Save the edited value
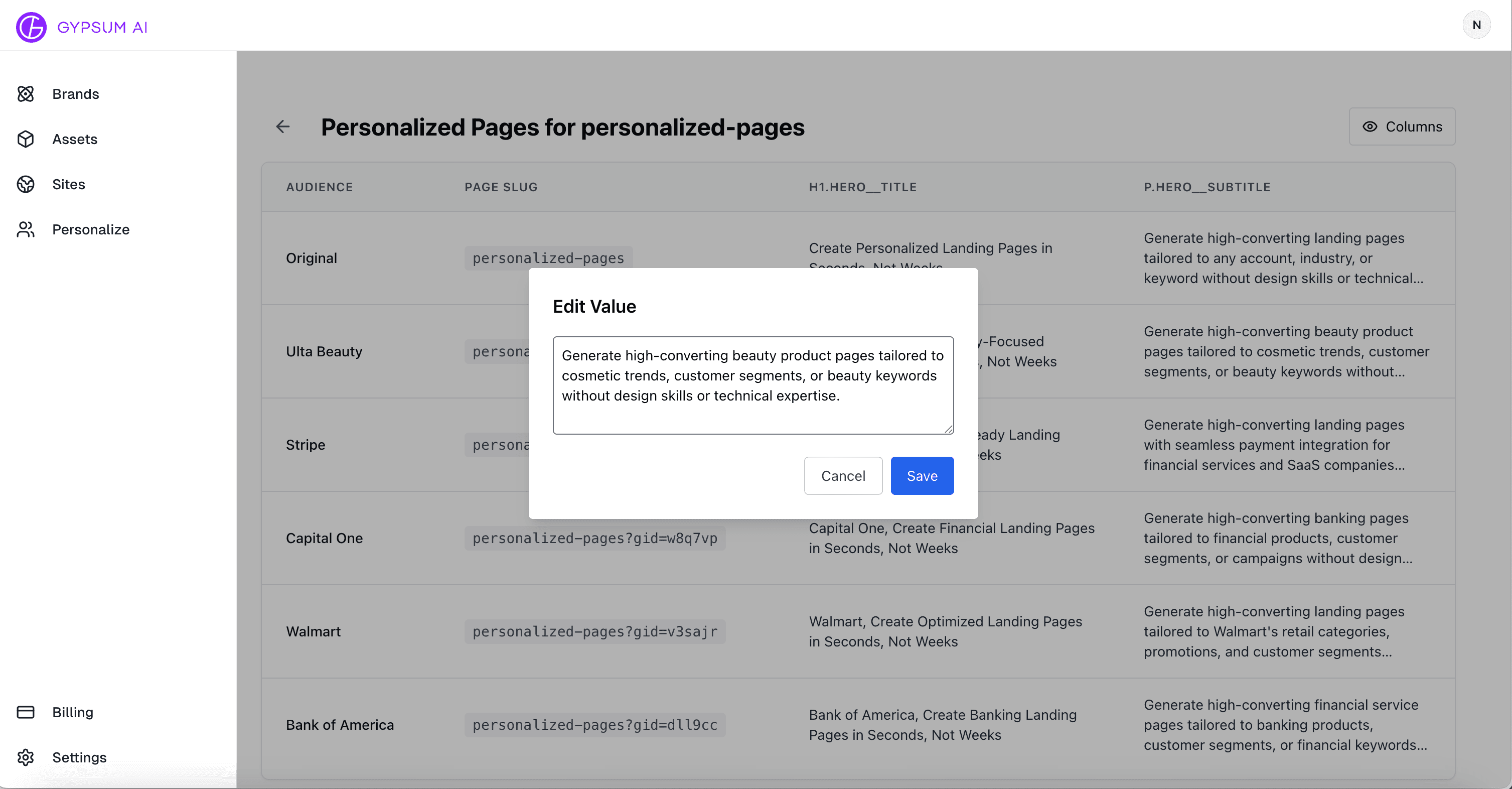1512x789 pixels. [x=922, y=475]
